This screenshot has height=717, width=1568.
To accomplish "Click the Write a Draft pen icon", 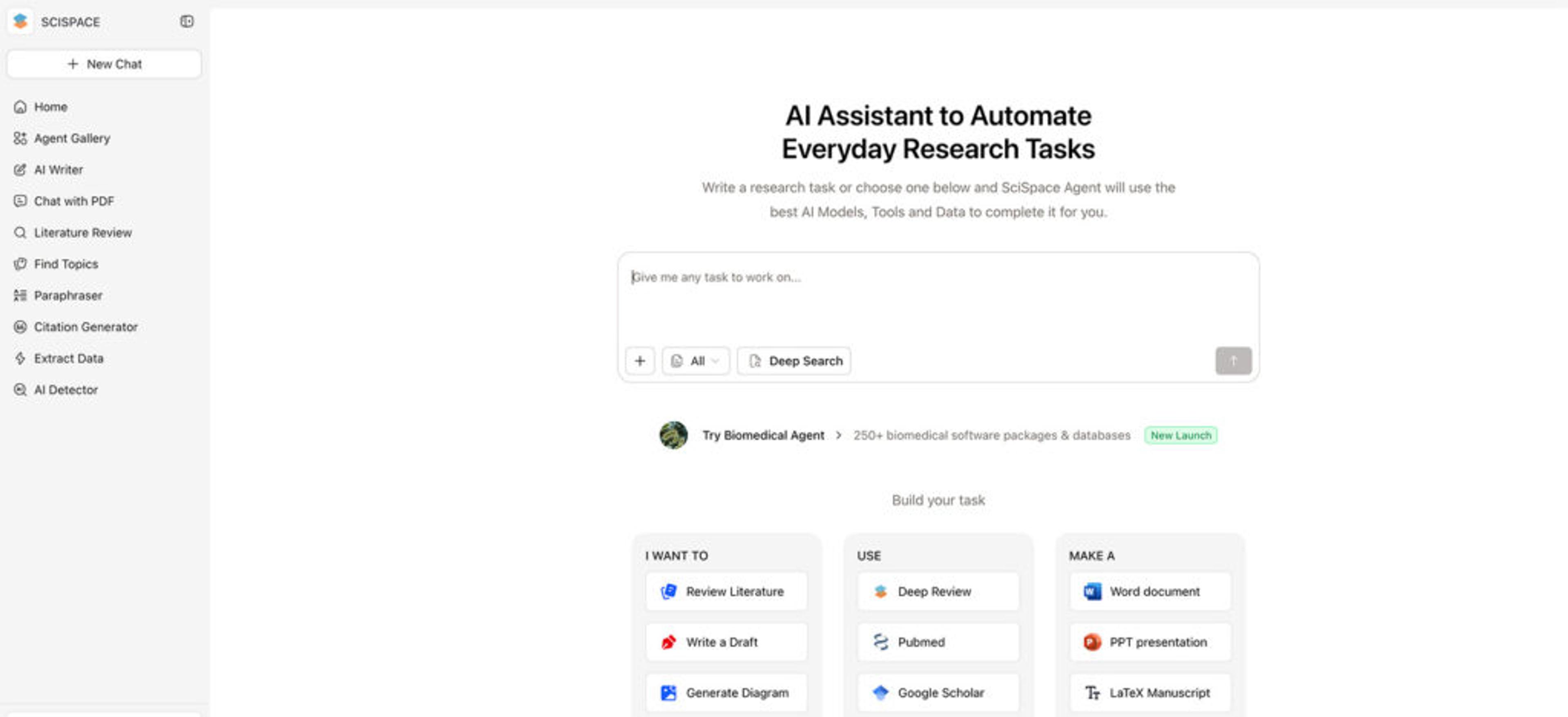I will 668,642.
